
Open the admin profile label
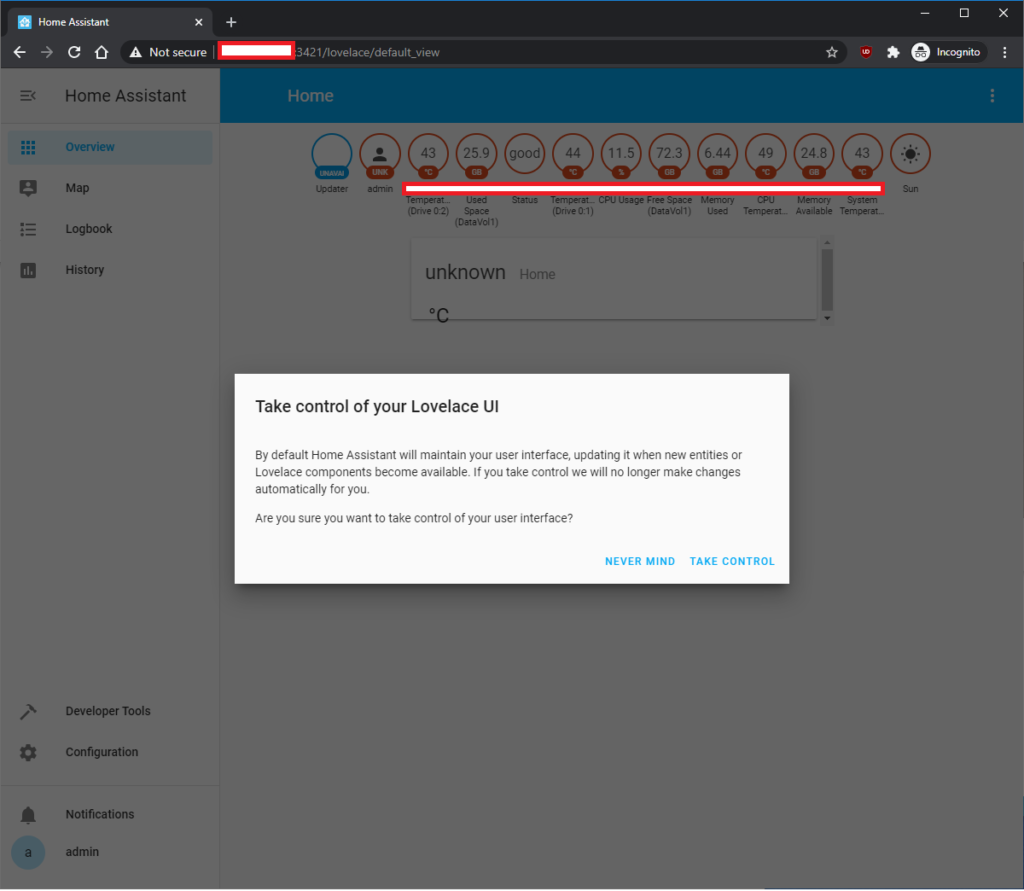(x=82, y=852)
